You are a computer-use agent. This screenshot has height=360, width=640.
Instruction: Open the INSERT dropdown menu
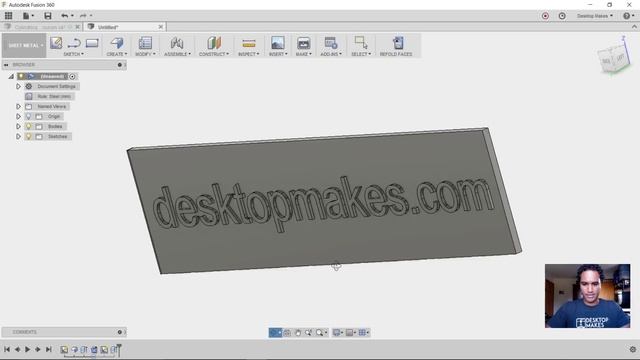(278, 54)
